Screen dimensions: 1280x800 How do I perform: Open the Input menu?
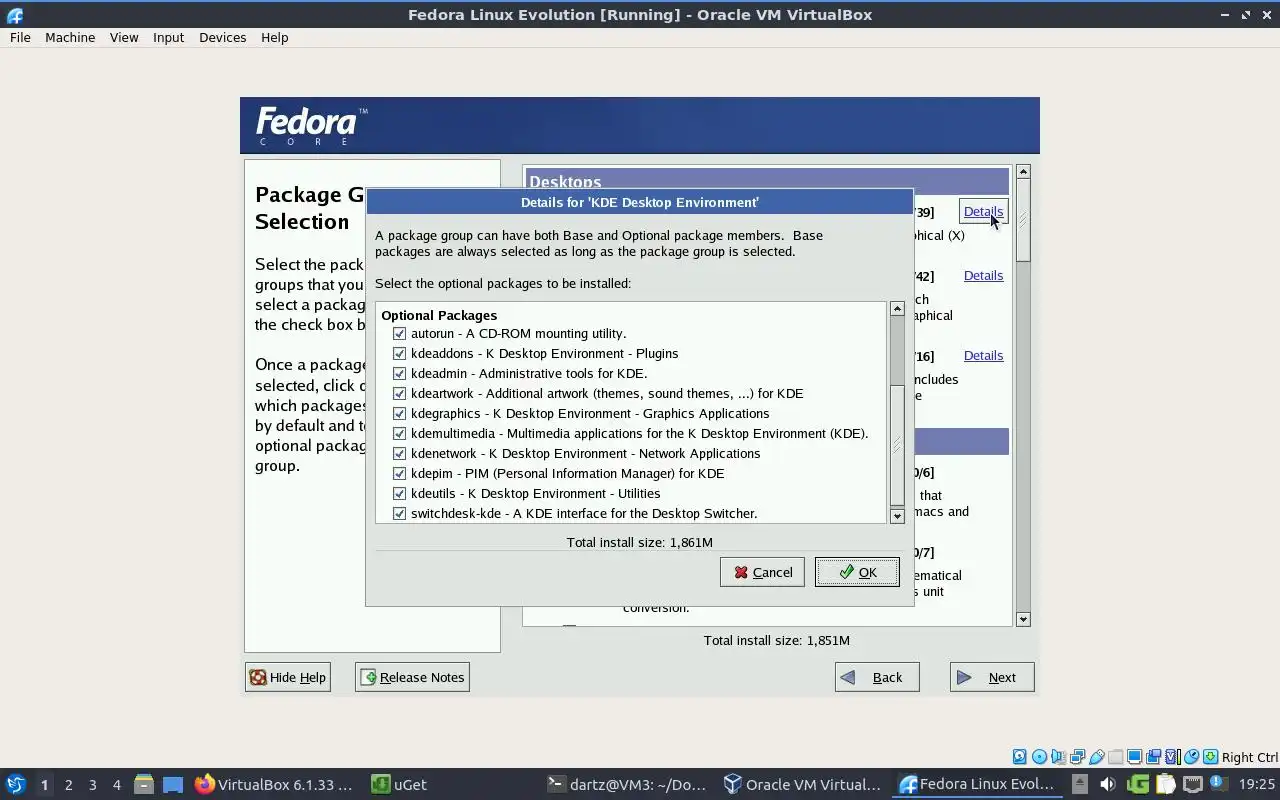click(168, 37)
